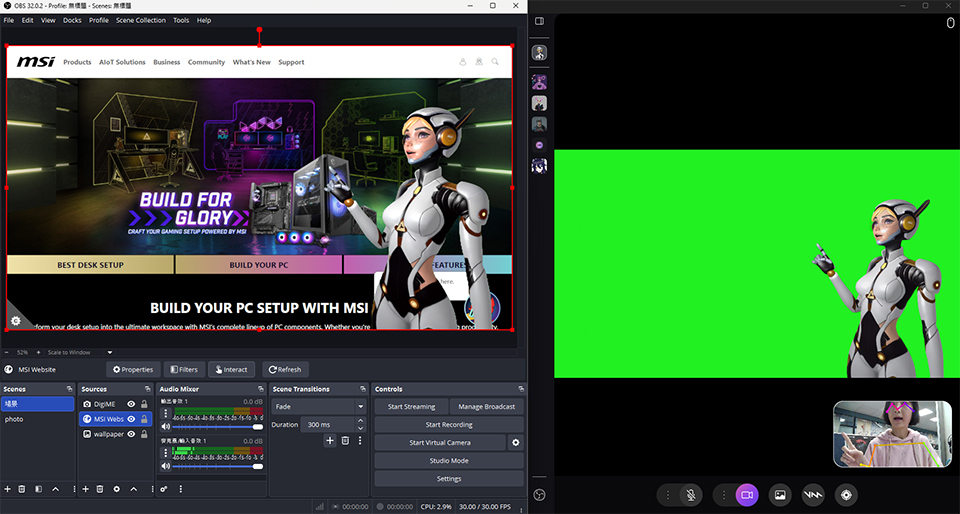Add a new scene with the plus icon in the Scenes panel

point(7,489)
